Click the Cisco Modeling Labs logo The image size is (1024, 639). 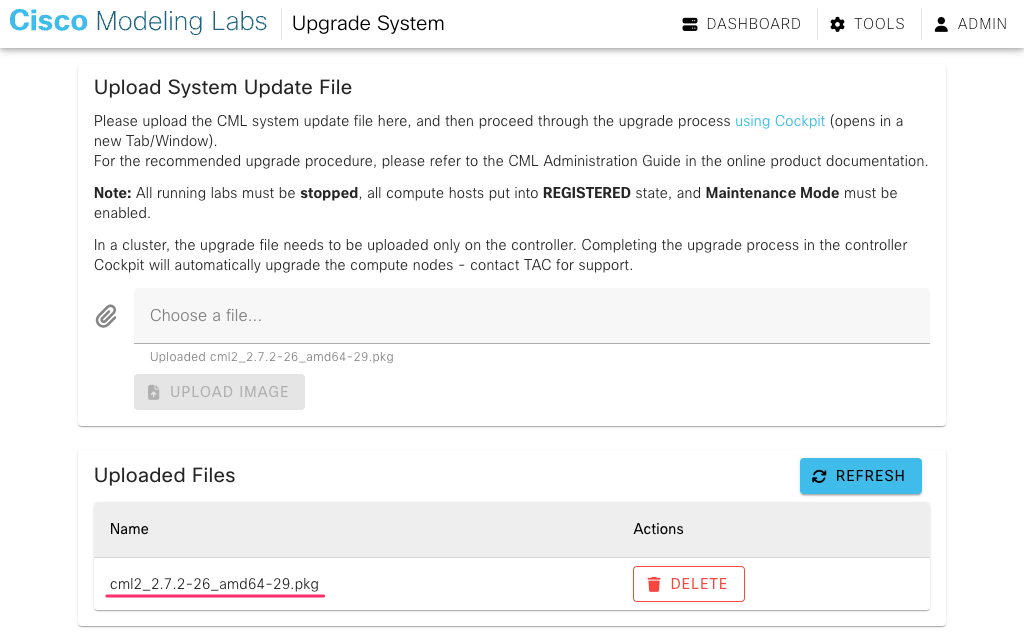(x=138, y=22)
